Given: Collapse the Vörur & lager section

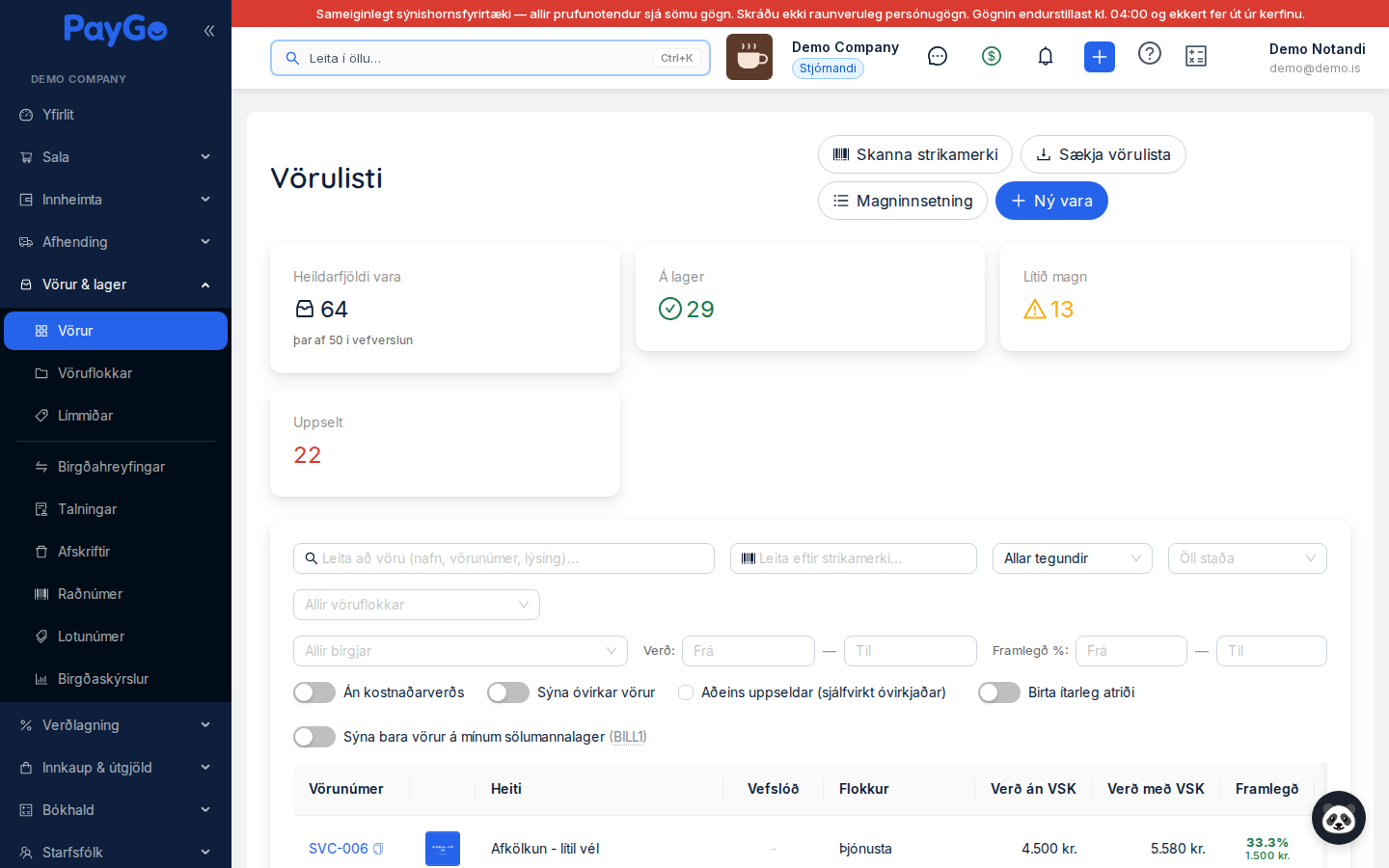Looking at the screenshot, I should pos(116,285).
